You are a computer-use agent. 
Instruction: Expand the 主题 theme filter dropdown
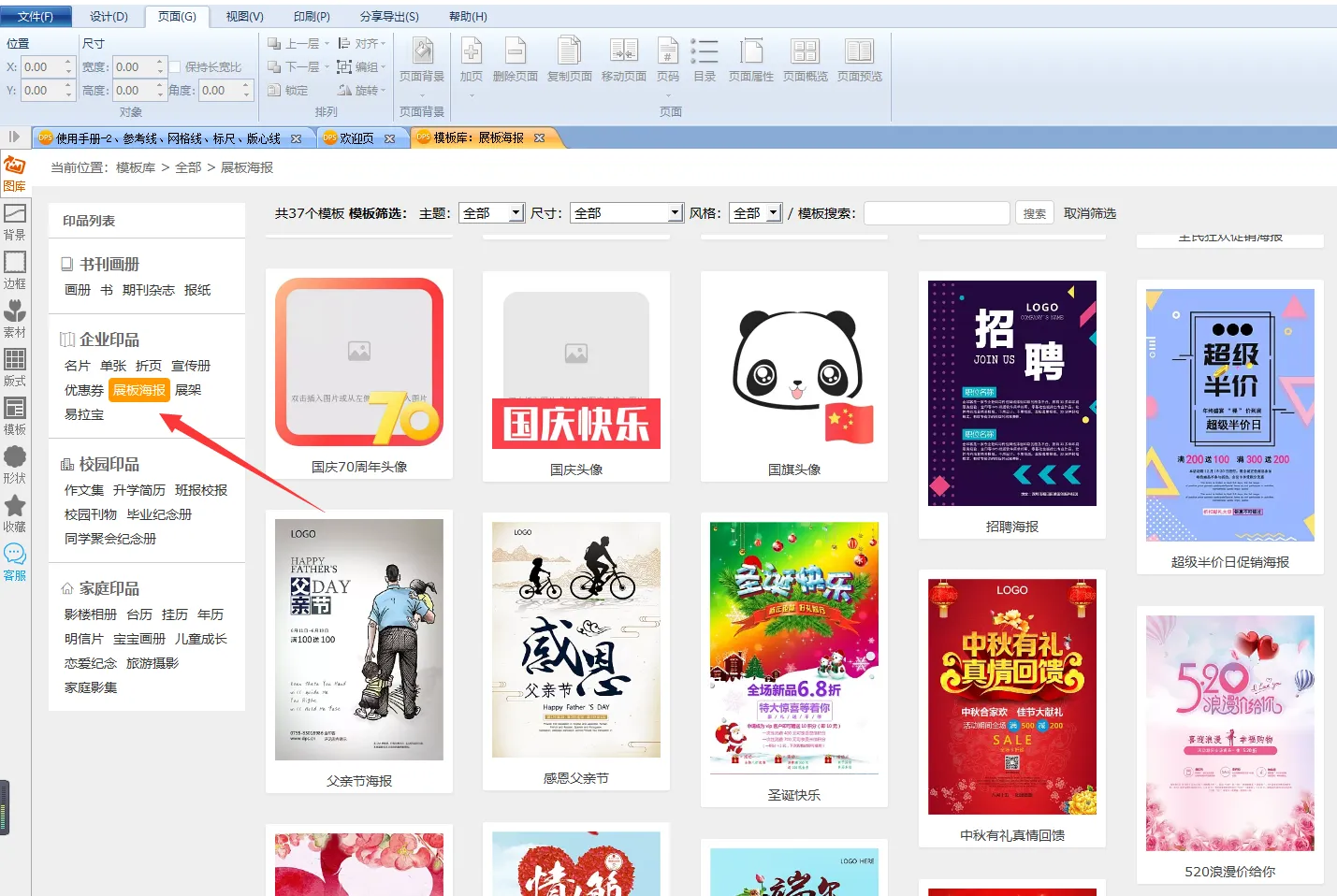coord(516,213)
